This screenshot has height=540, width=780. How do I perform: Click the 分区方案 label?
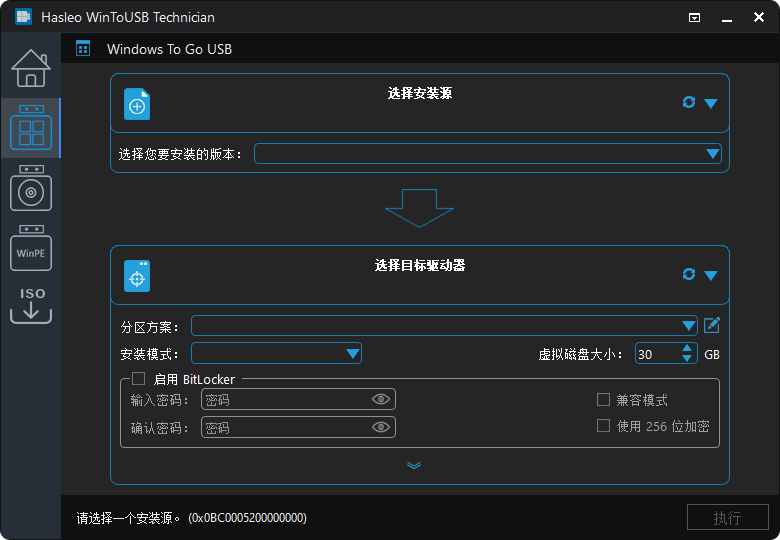pyautogui.click(x=149, y=327)
